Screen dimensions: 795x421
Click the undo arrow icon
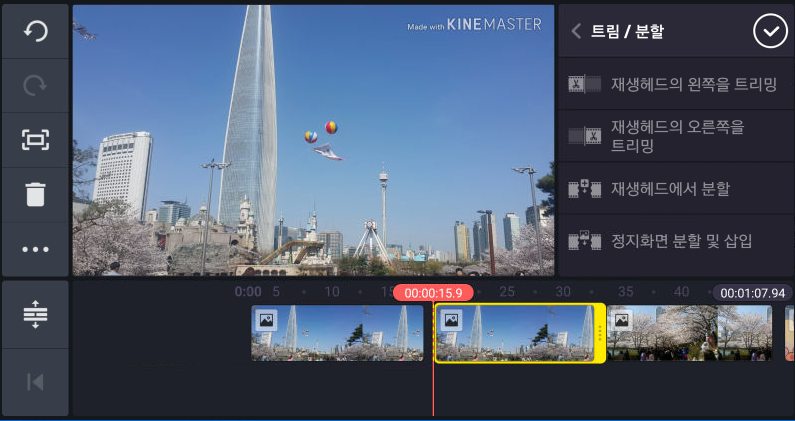35,31
